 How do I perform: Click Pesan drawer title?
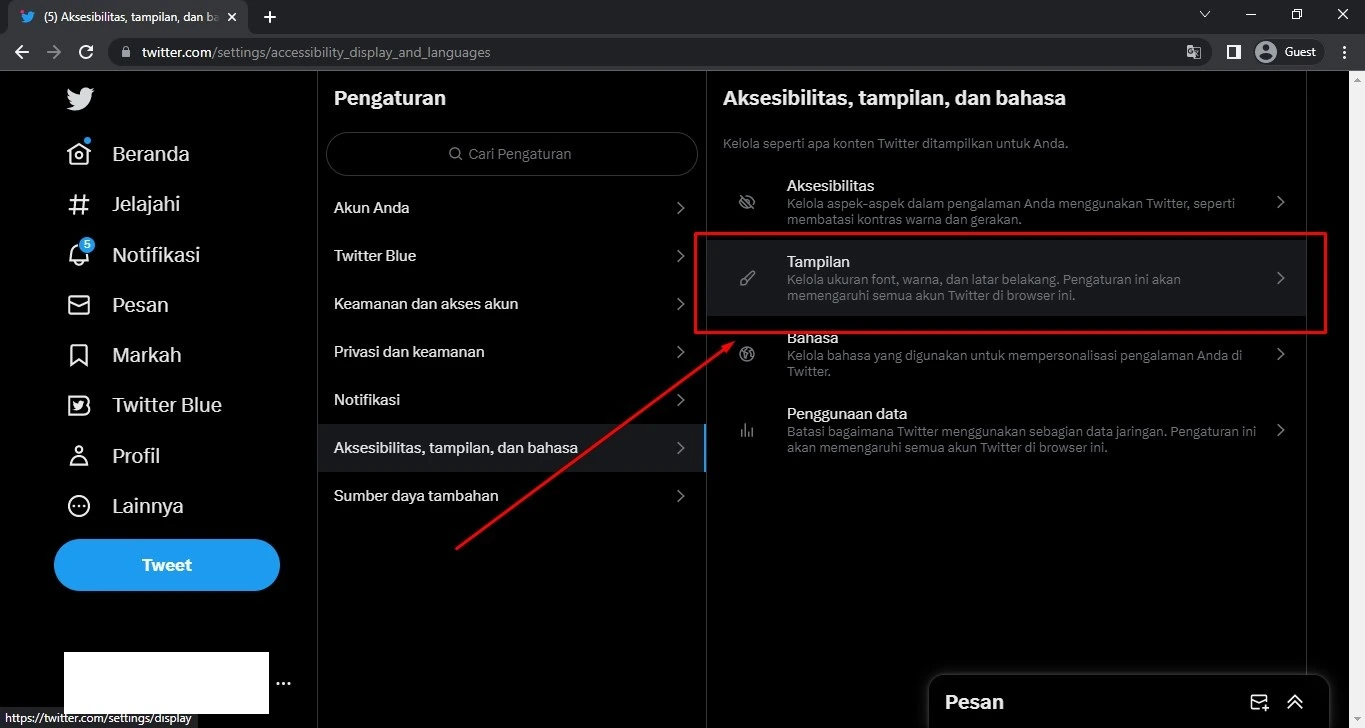coord(974,702)
